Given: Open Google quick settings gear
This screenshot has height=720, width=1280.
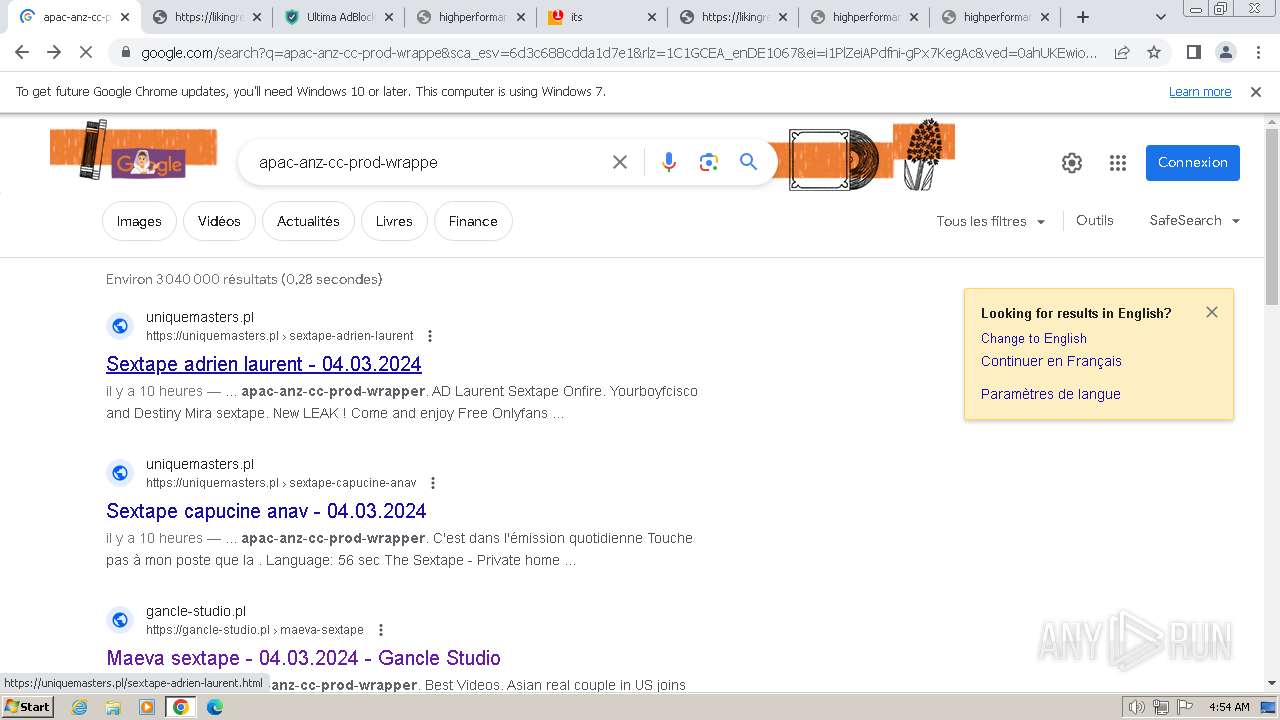Looking at the screenshot, I should click(x=1072, y=163).
